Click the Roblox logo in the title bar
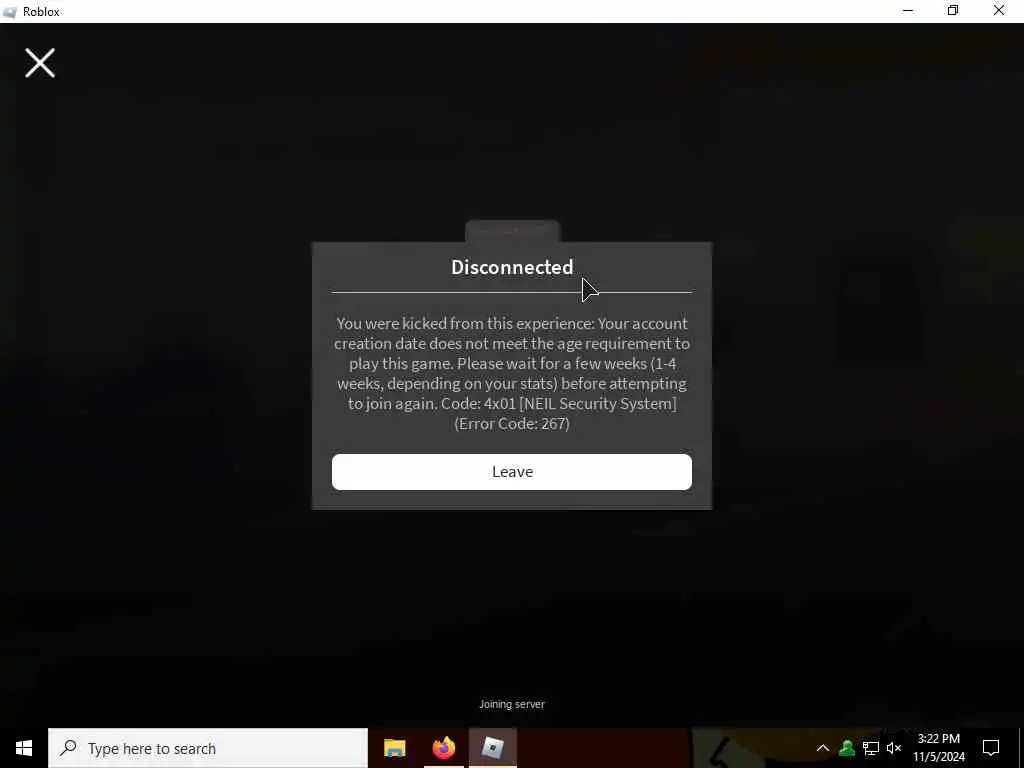 (9, 12)
